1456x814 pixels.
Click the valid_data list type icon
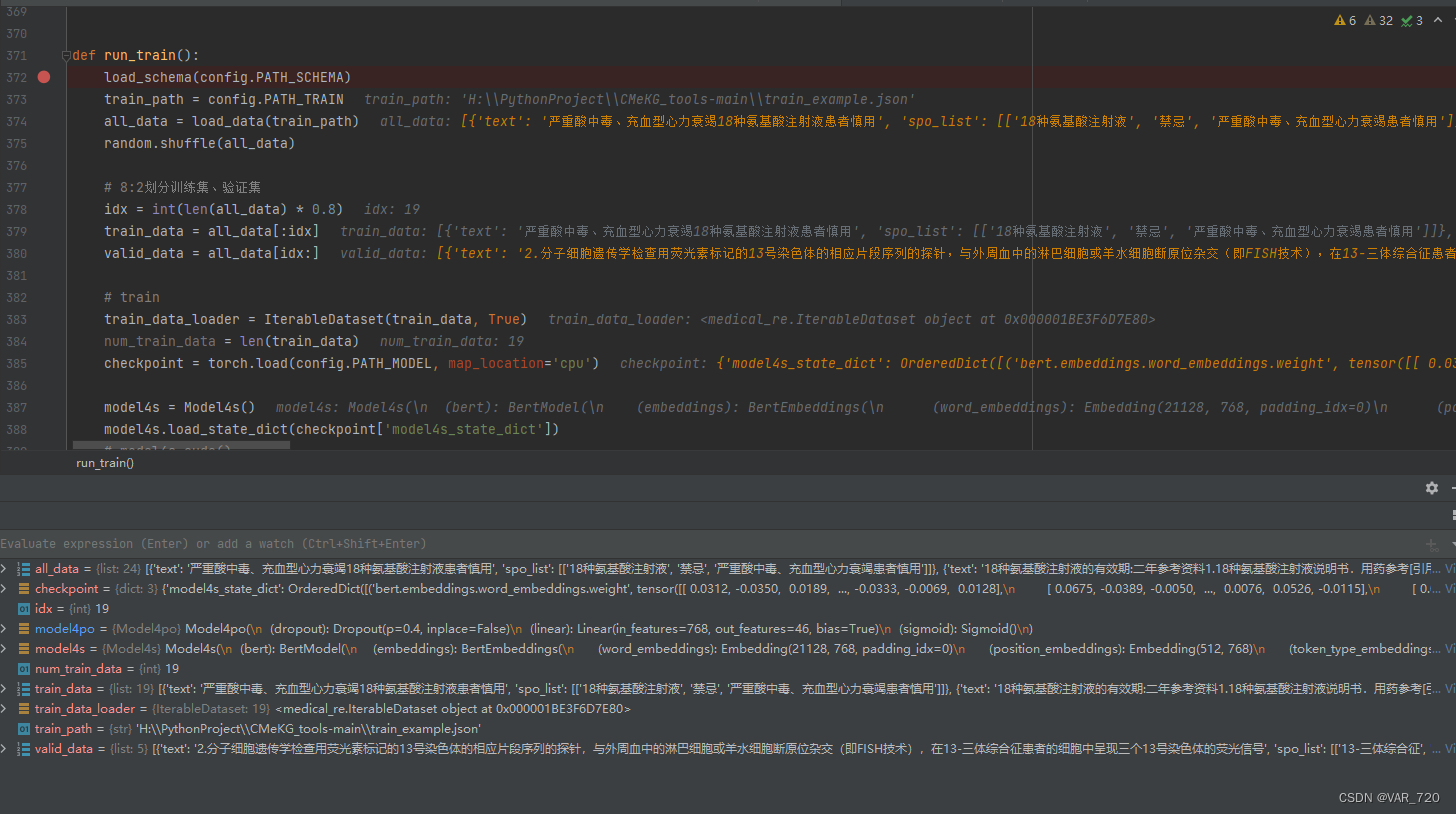[24, 749]
